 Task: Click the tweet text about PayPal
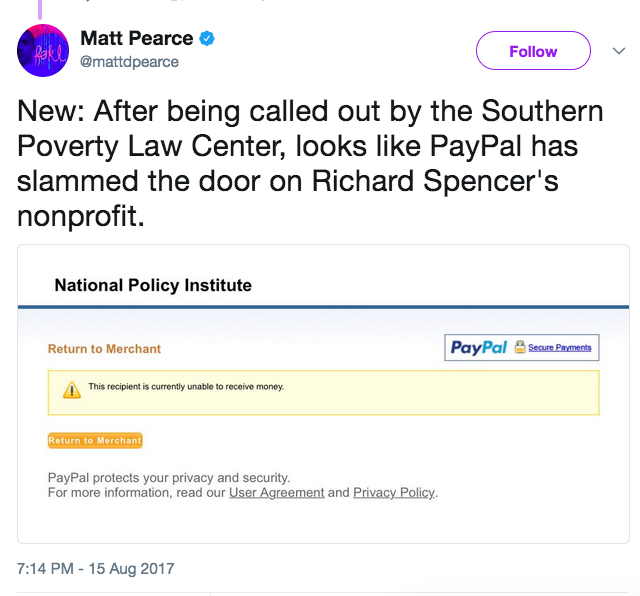coord(310,162)
